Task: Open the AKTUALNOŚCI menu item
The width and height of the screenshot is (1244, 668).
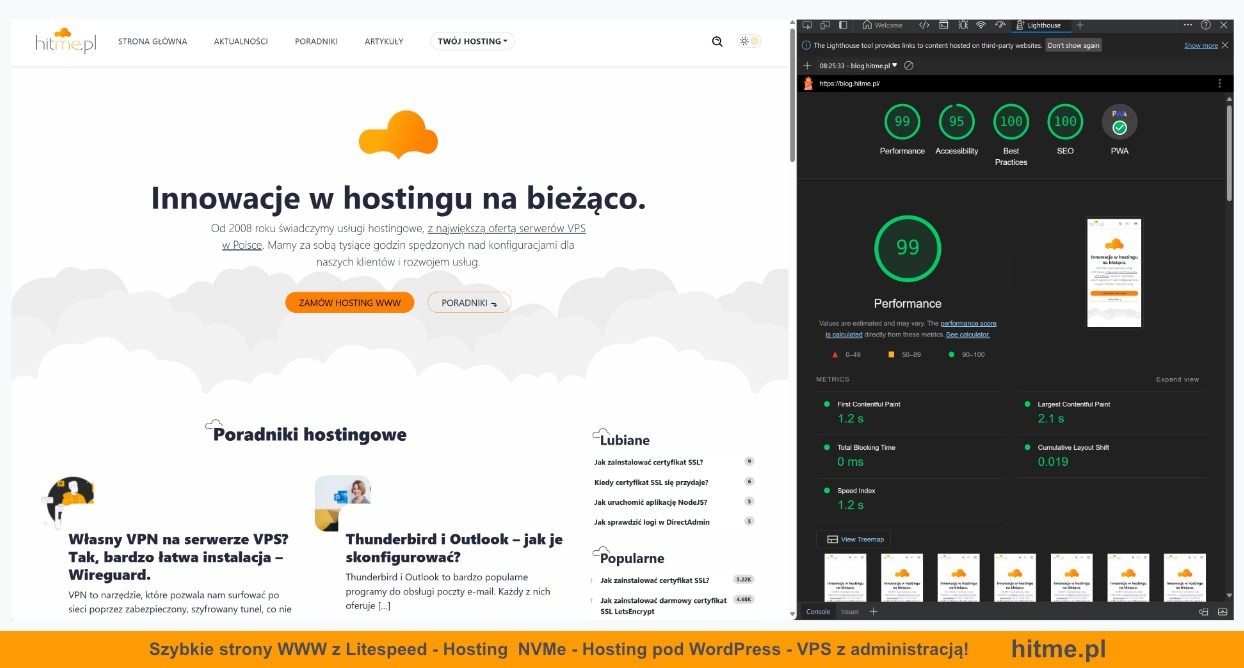Action: [x=241, y=42]
